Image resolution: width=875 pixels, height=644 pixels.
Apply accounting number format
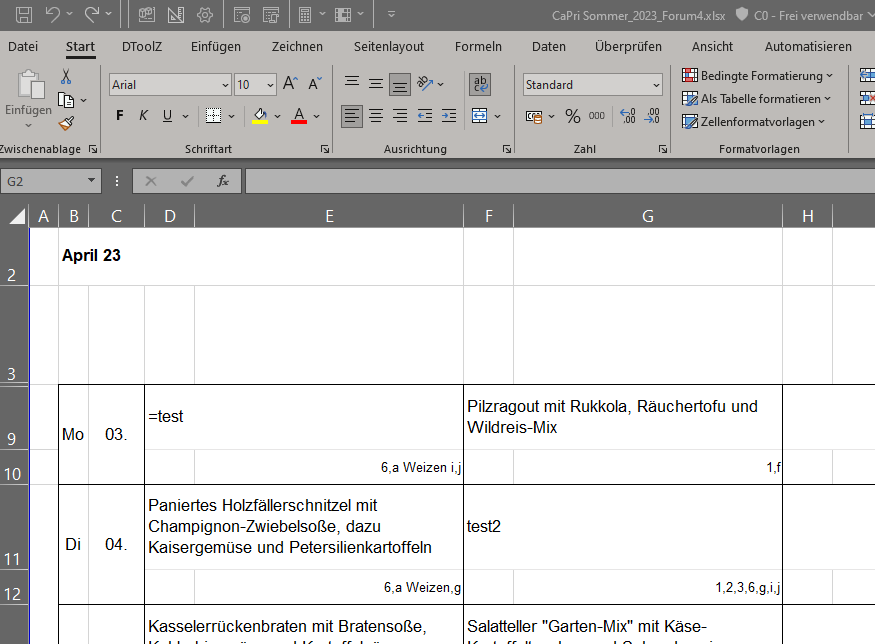(x=534, y=116)
